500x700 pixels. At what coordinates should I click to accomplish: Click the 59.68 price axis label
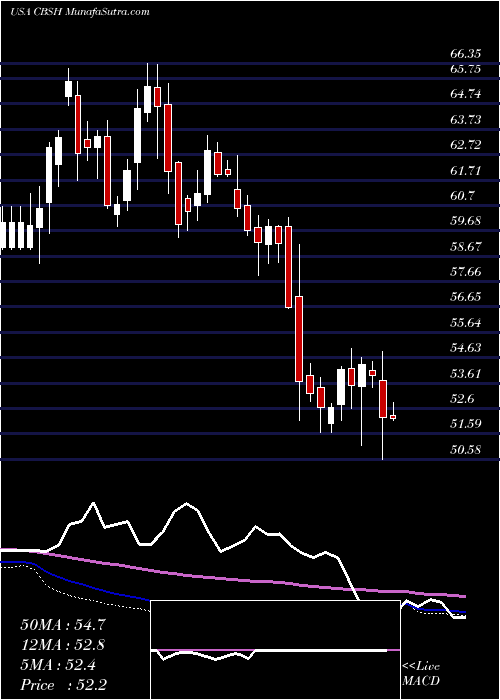[x=466, y=221]
